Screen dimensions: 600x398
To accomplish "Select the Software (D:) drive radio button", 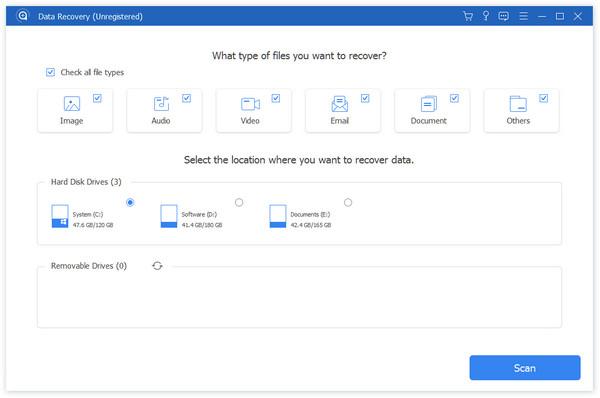I will [x=239, y=202].
